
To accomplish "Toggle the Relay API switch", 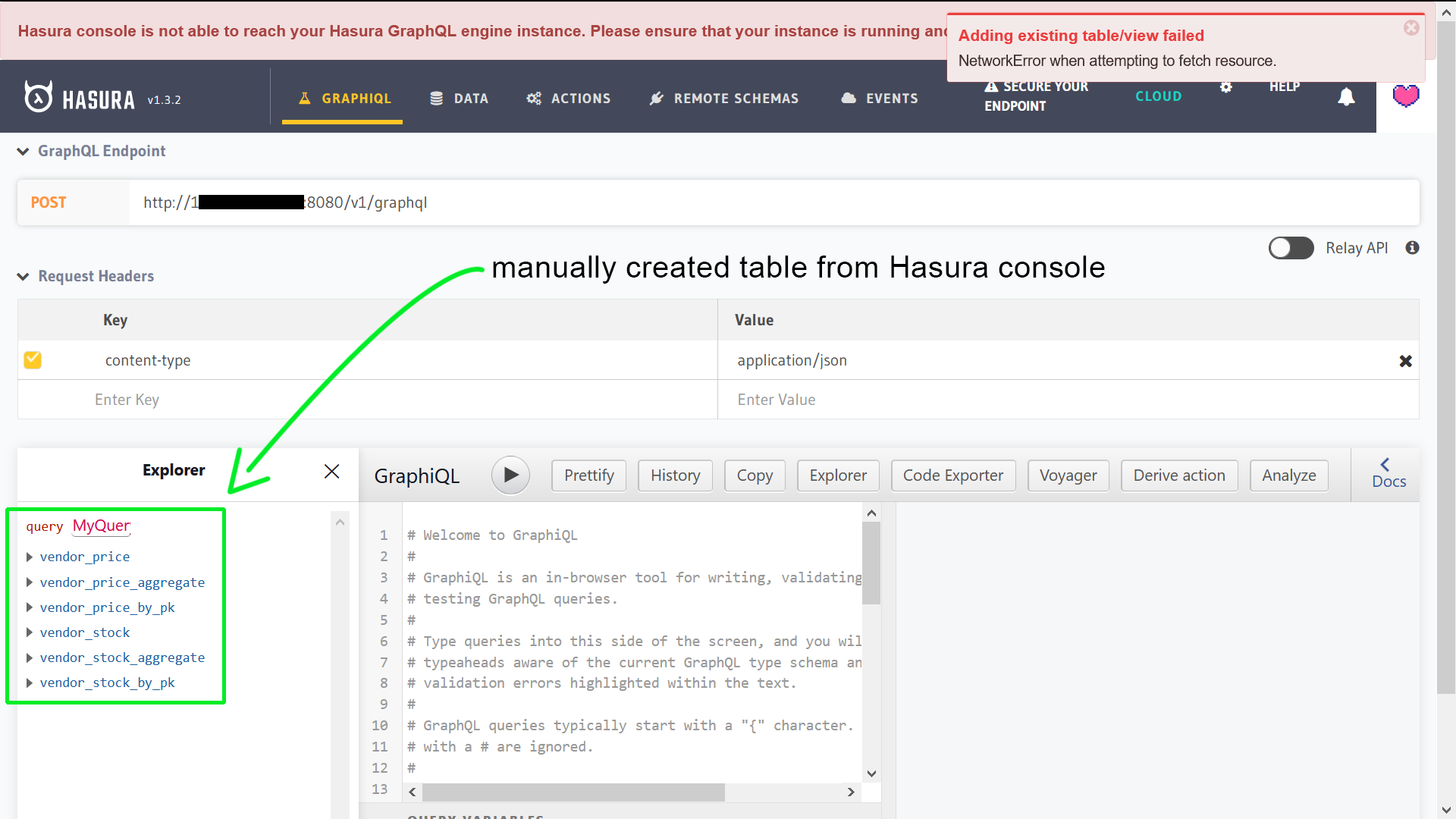I will [1291, 248].
